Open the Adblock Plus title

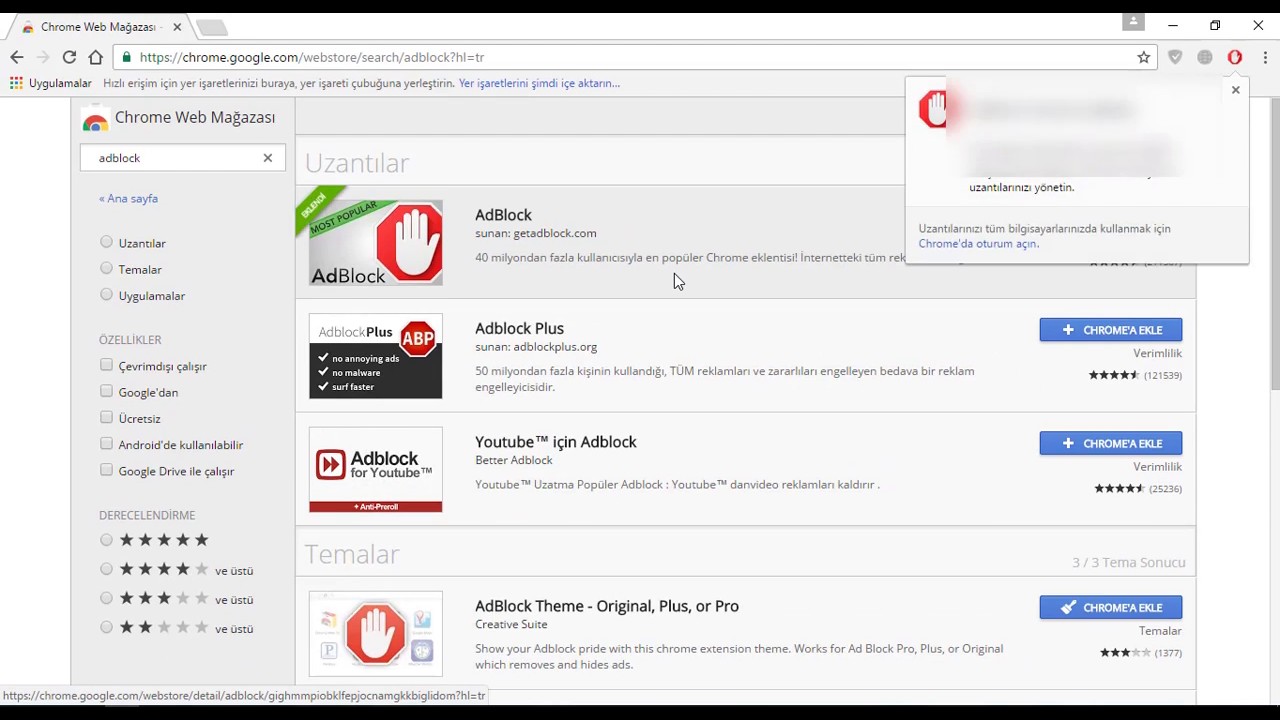pos(519,328)
